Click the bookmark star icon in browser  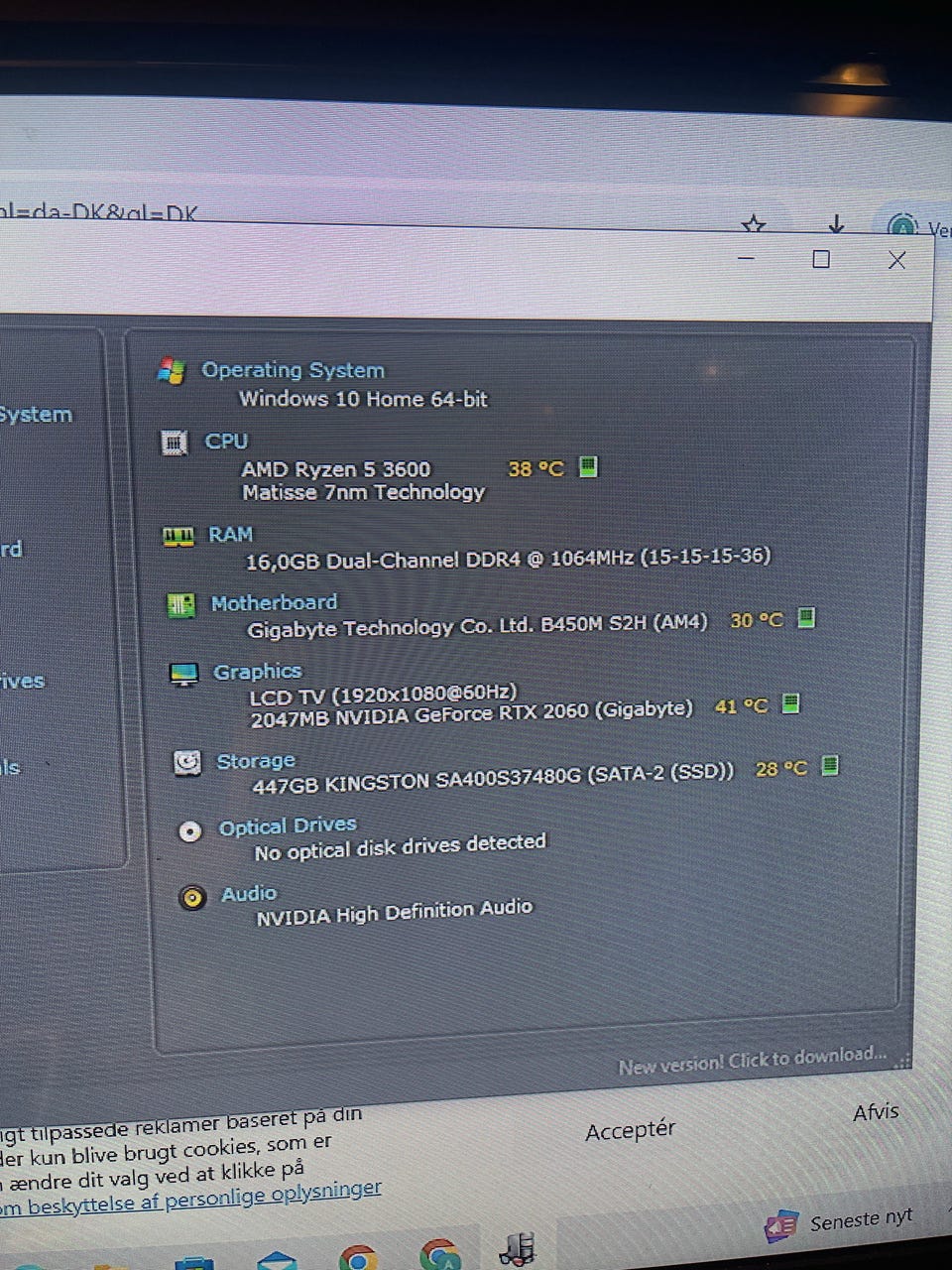(x=754, y=225)
